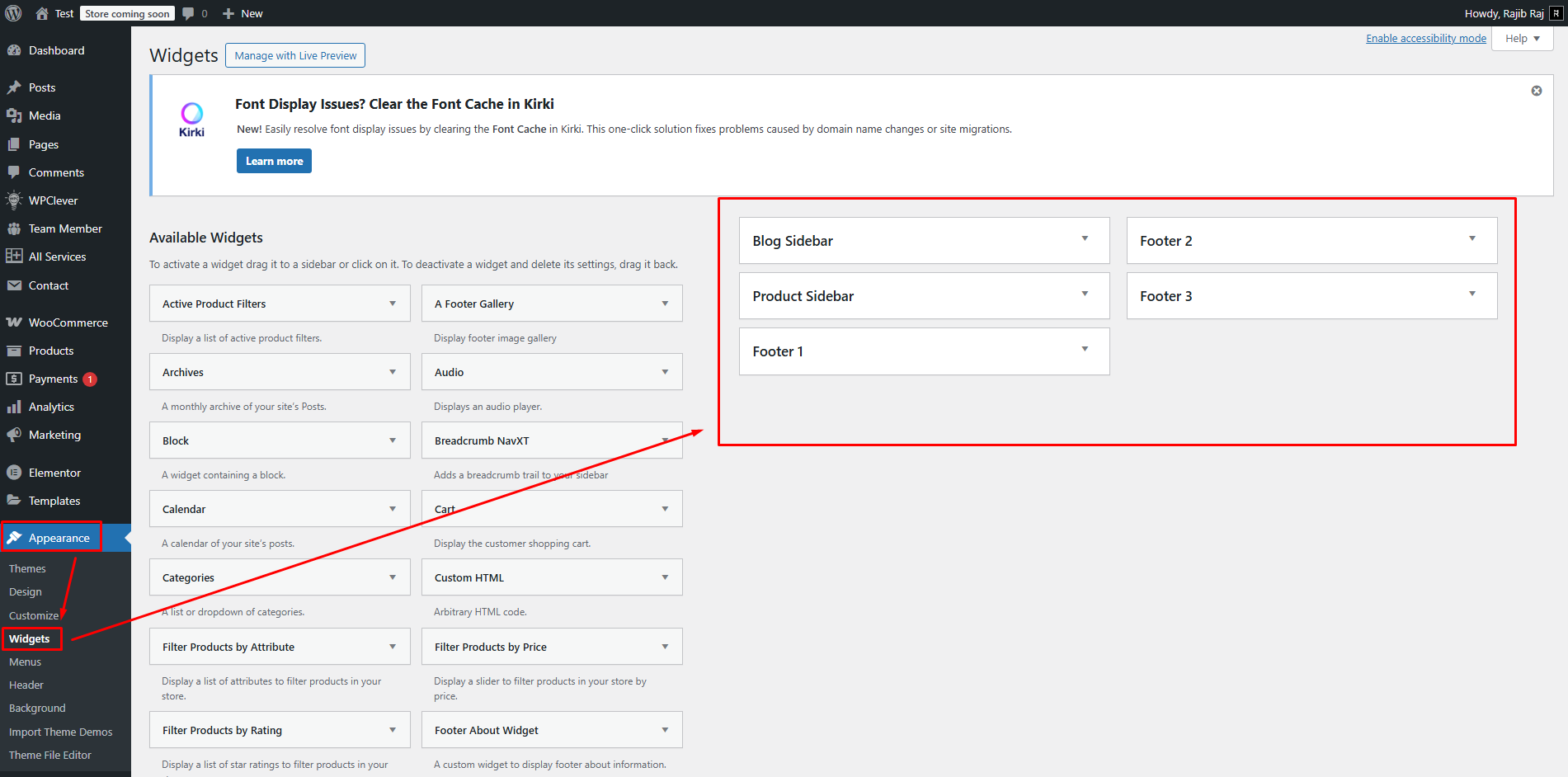Open Theme File Editor submenu item

(x=50, y=755)
